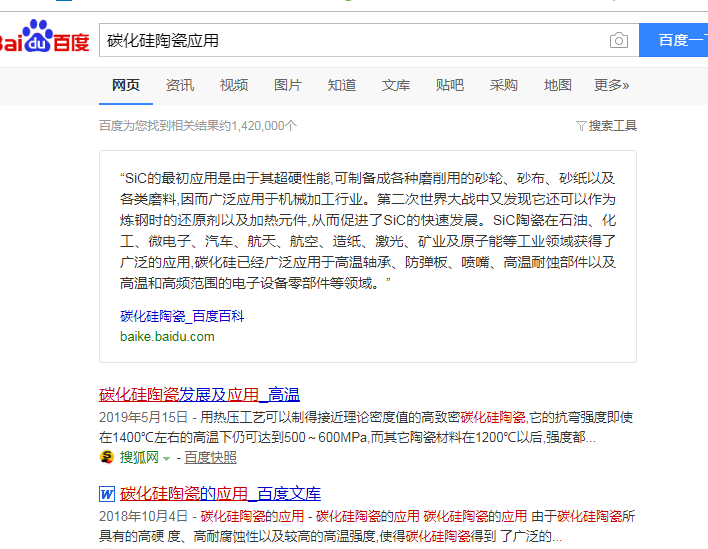The height and width of the screenshot is (549, 708).
Task: Open the 视频 tab
Action: click(x=234, y=85)
